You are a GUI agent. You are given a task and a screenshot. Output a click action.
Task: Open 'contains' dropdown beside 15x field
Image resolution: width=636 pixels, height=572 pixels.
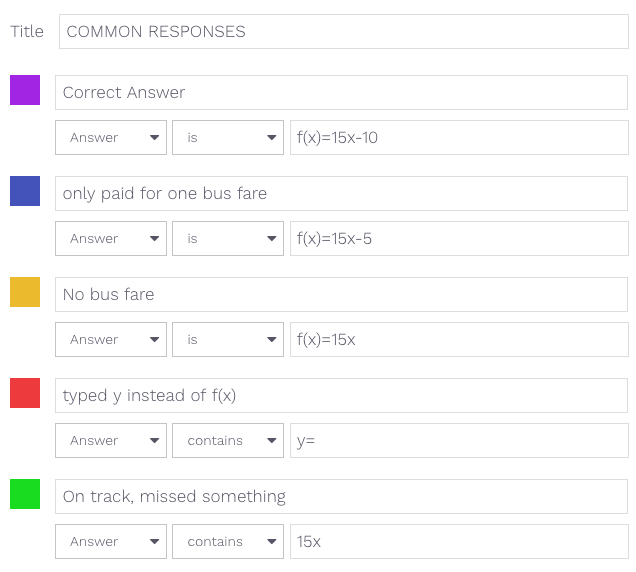click(x=228, y=542)
